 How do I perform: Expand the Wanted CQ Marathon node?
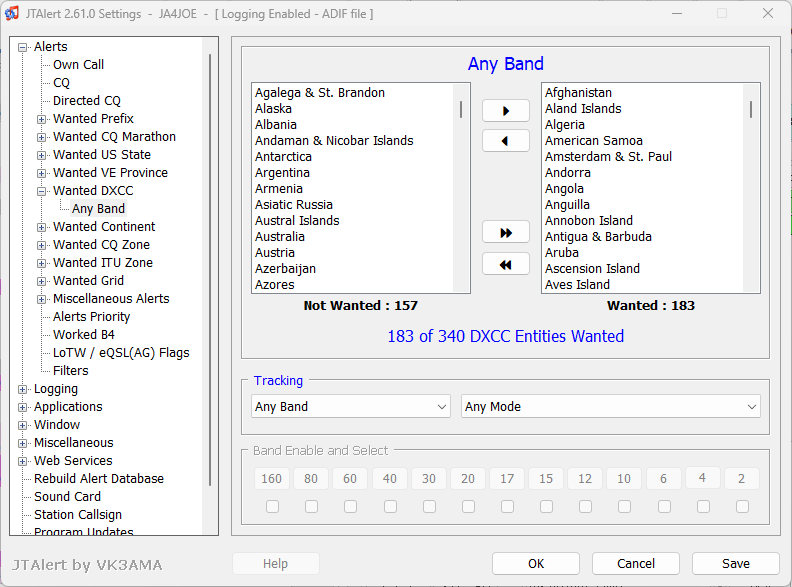click(41, 137)
